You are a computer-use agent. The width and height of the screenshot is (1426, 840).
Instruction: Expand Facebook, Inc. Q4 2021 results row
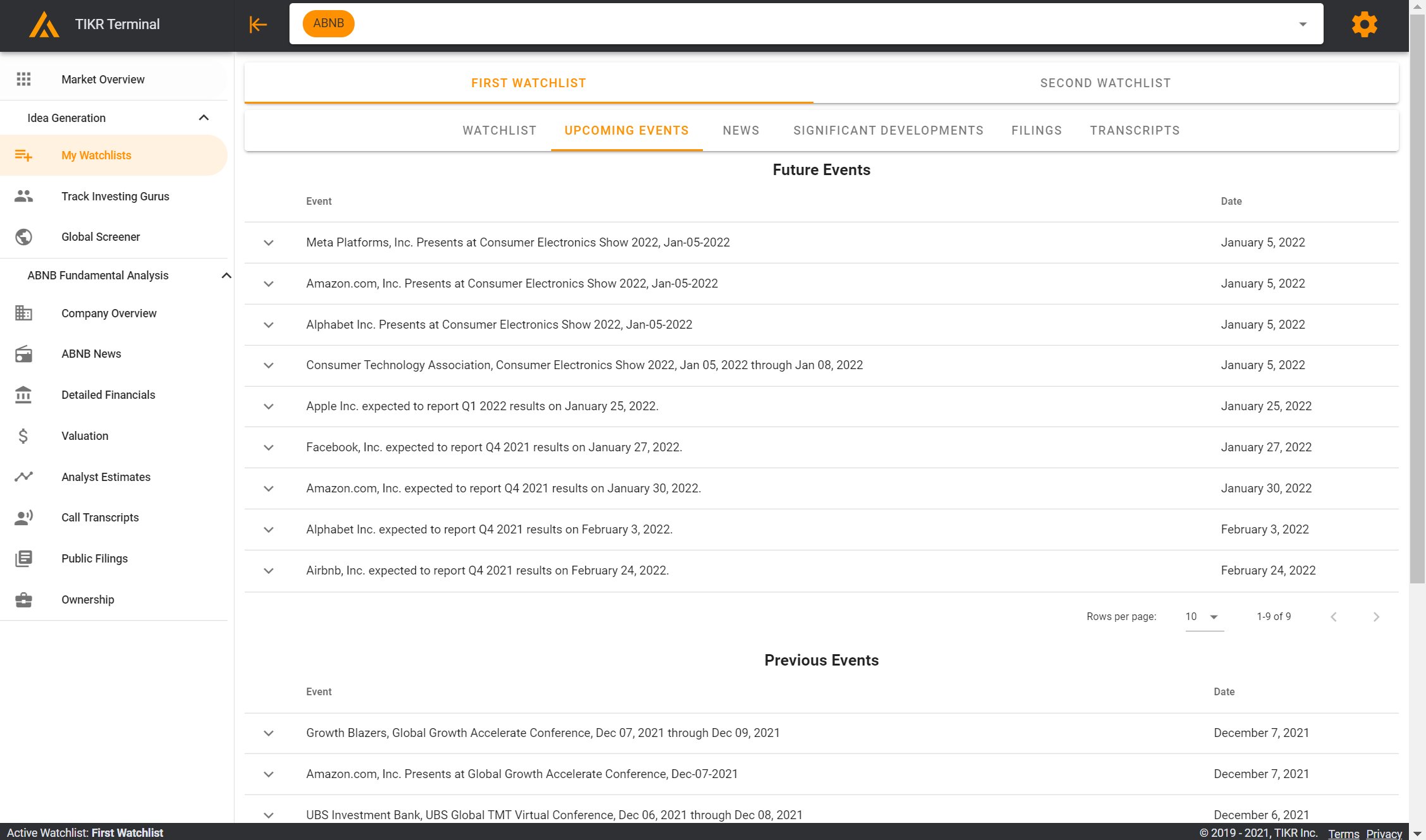[x=269, y=447]
